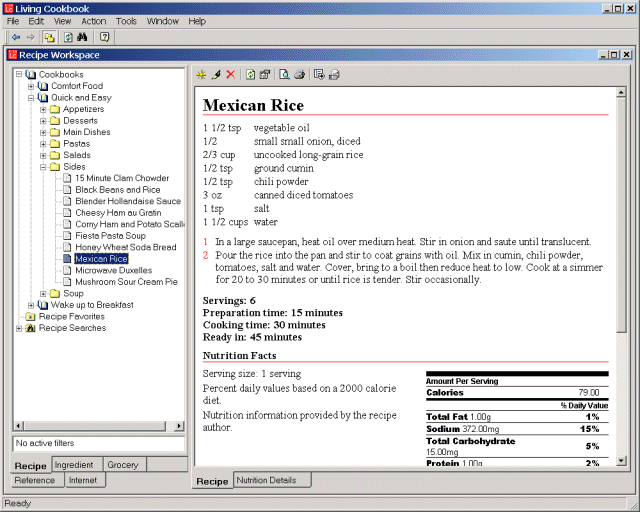Open the File menu

(13, 21)
